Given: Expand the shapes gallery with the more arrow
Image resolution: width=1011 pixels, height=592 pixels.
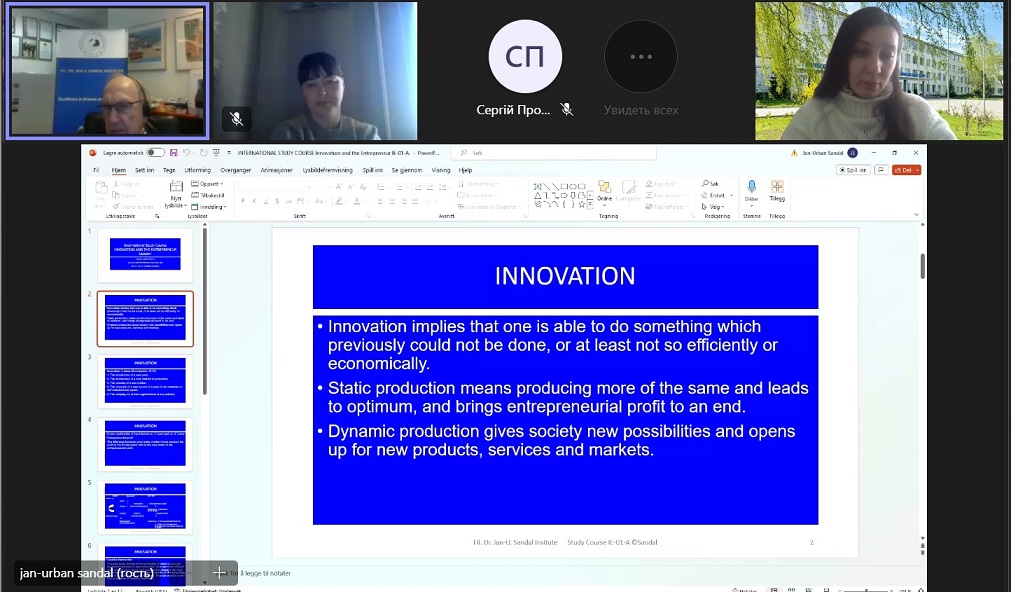Looking at the screenshot, I should pyautogui.click(x=590, y=205).
